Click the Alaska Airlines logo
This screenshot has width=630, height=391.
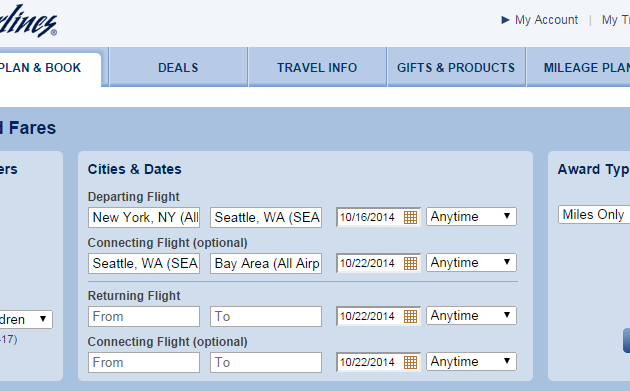click(27, 21)
